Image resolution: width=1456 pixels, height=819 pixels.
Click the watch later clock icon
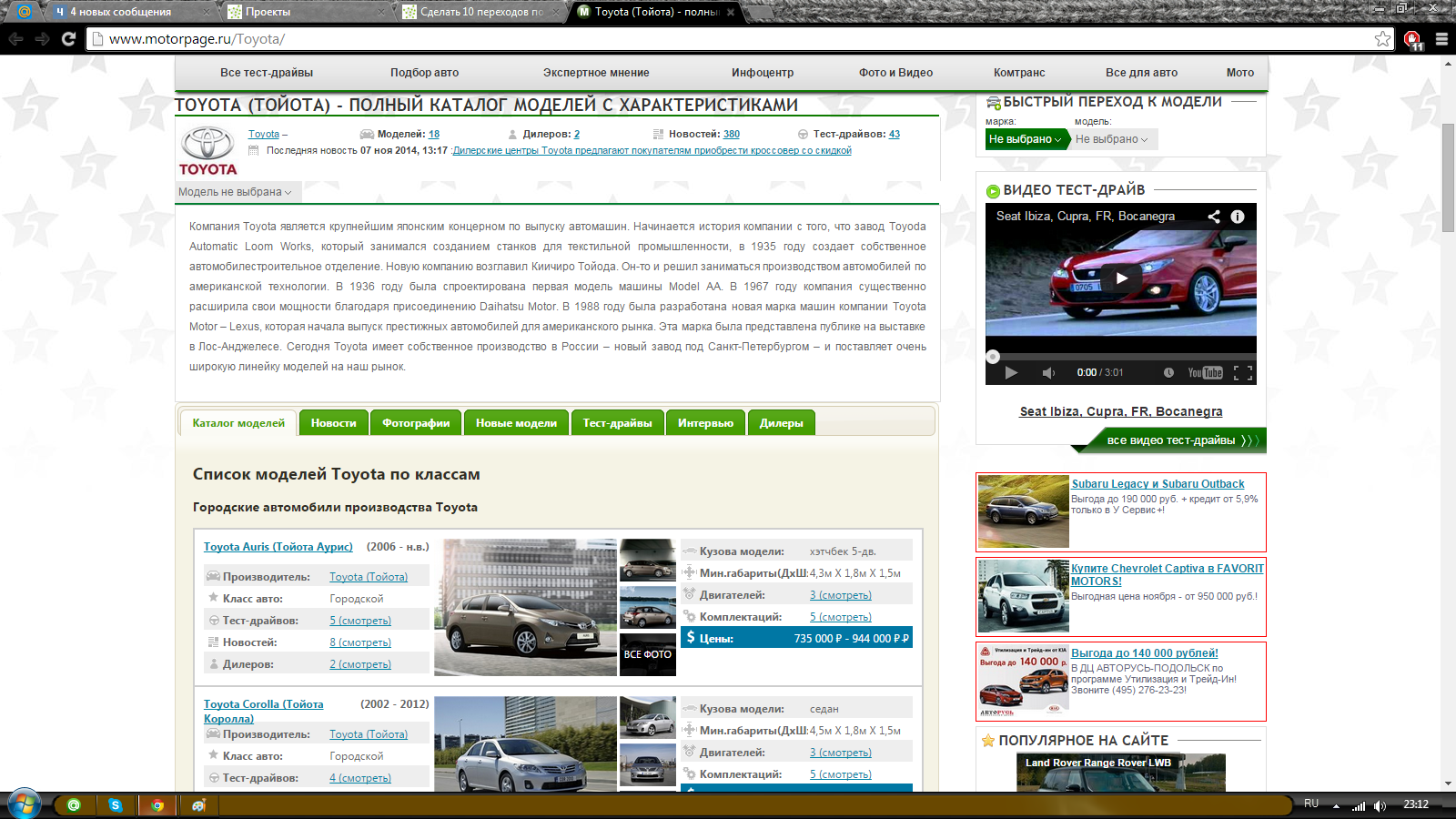click(x=1168, y=372)
